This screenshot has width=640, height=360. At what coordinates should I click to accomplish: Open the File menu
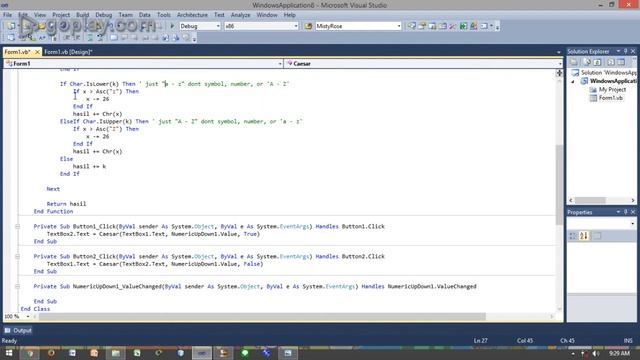7,15
